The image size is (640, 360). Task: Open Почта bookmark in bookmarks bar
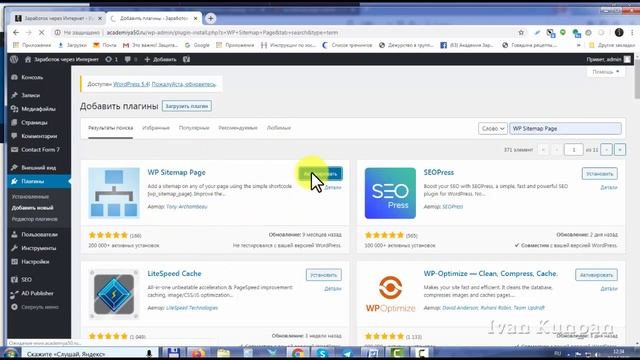pos(105,45)
